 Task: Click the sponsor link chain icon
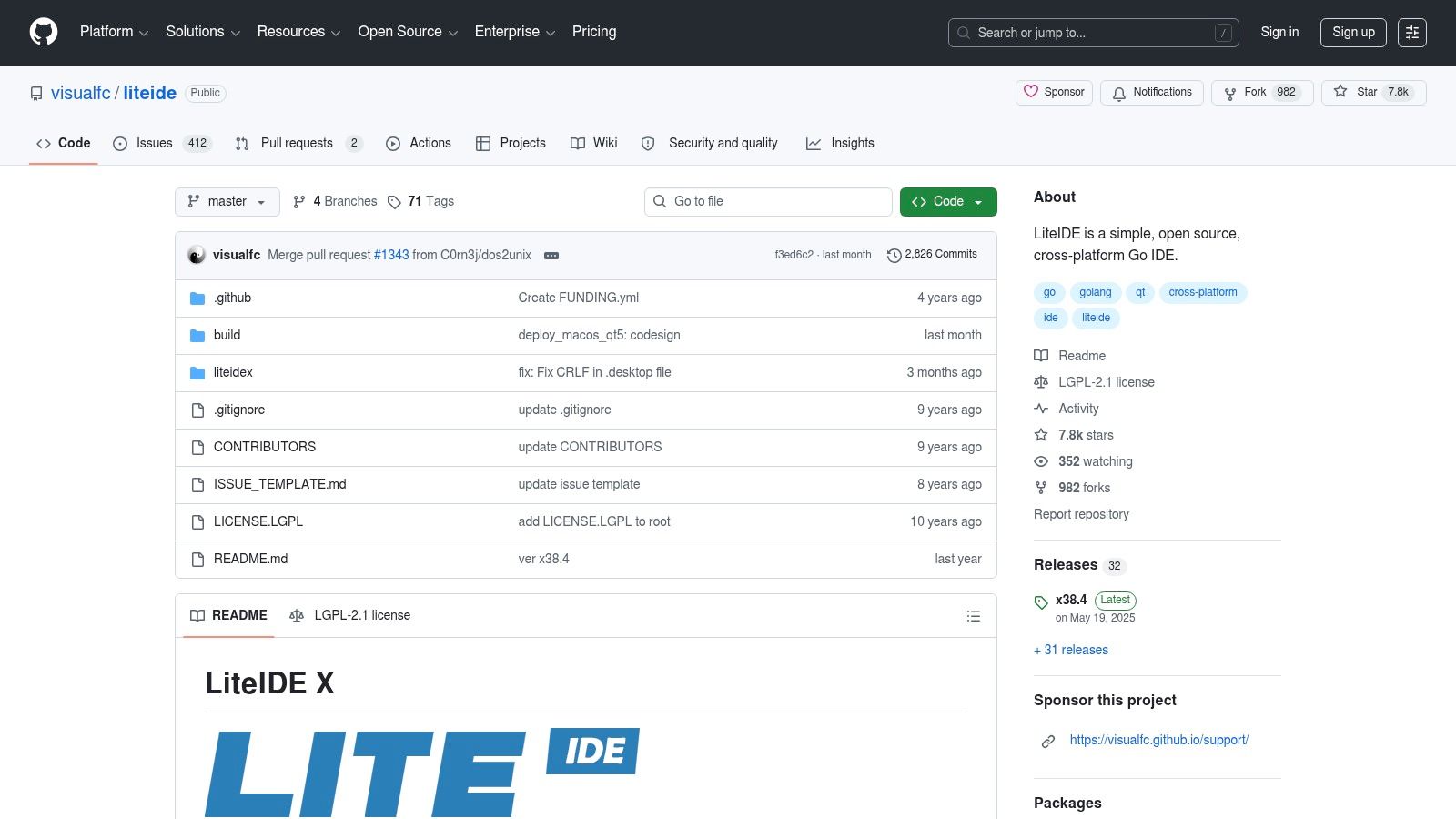coord(1048,742)
